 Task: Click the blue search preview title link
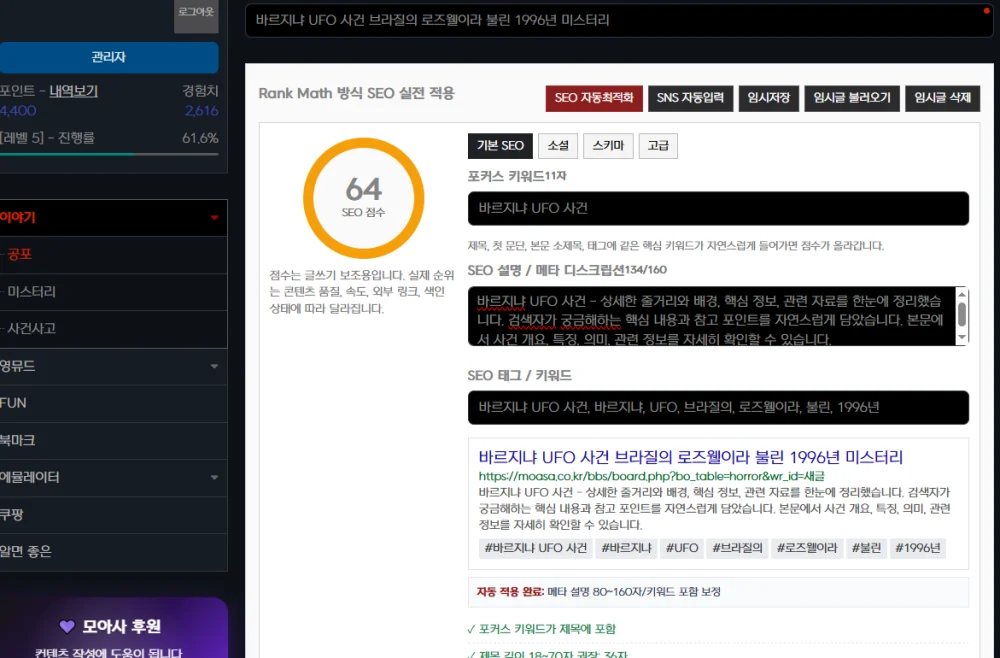691,457
